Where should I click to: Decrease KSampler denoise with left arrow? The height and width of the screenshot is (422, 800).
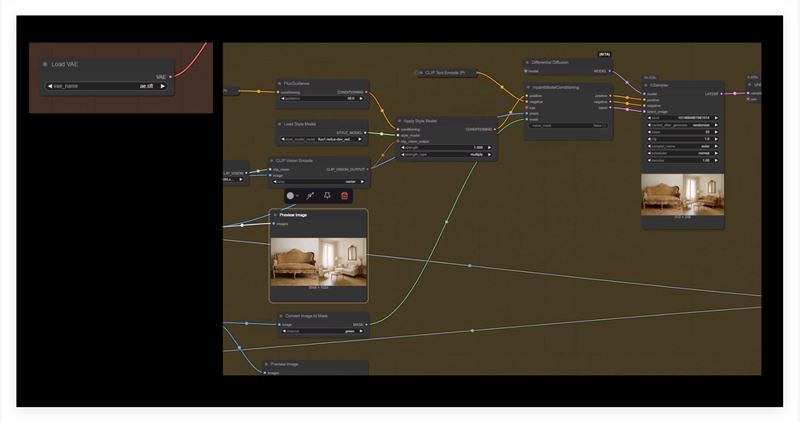649,160
